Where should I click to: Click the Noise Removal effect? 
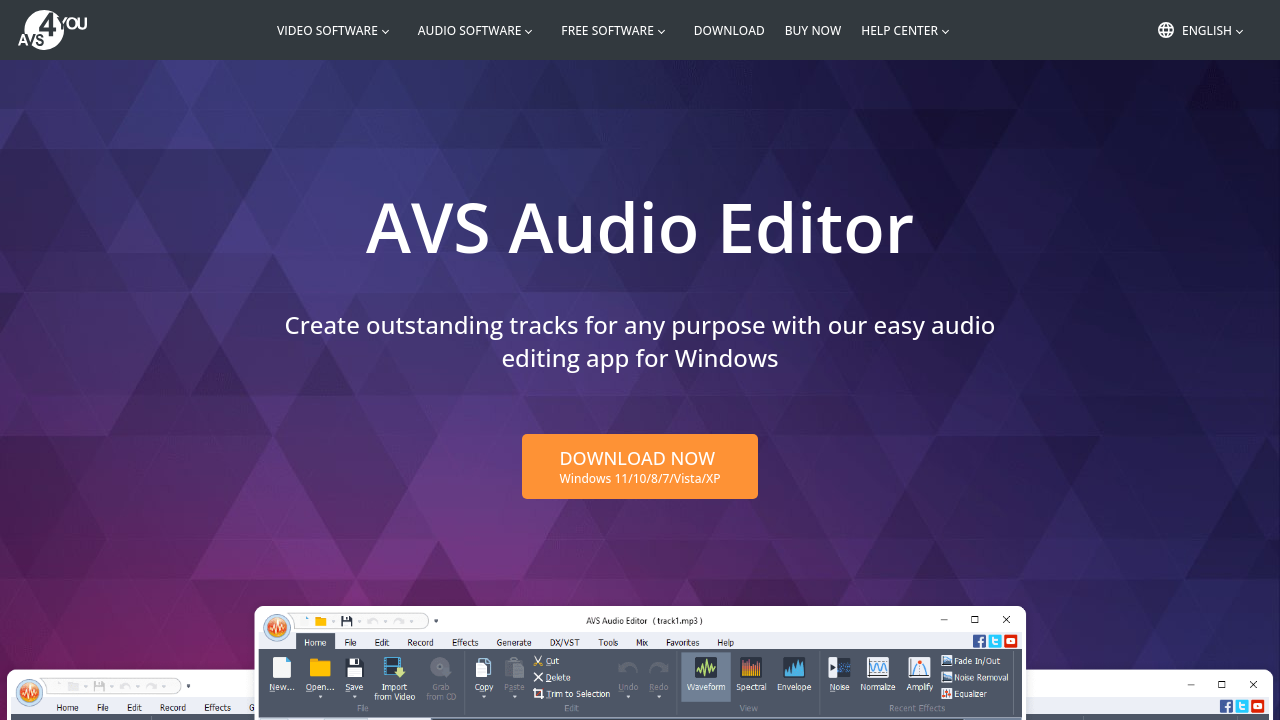[975, 678]
